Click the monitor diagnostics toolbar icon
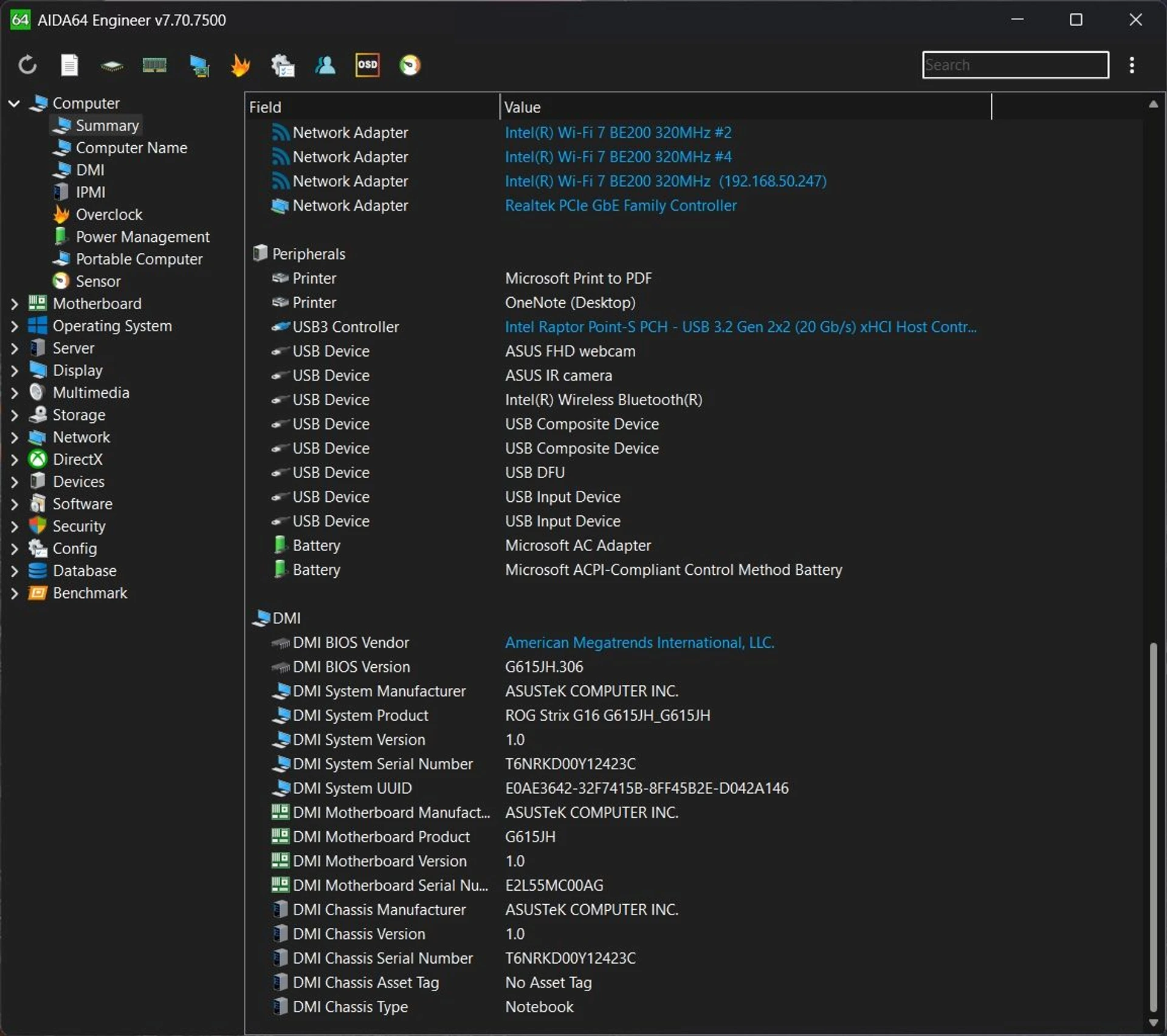 click(199, 66)
